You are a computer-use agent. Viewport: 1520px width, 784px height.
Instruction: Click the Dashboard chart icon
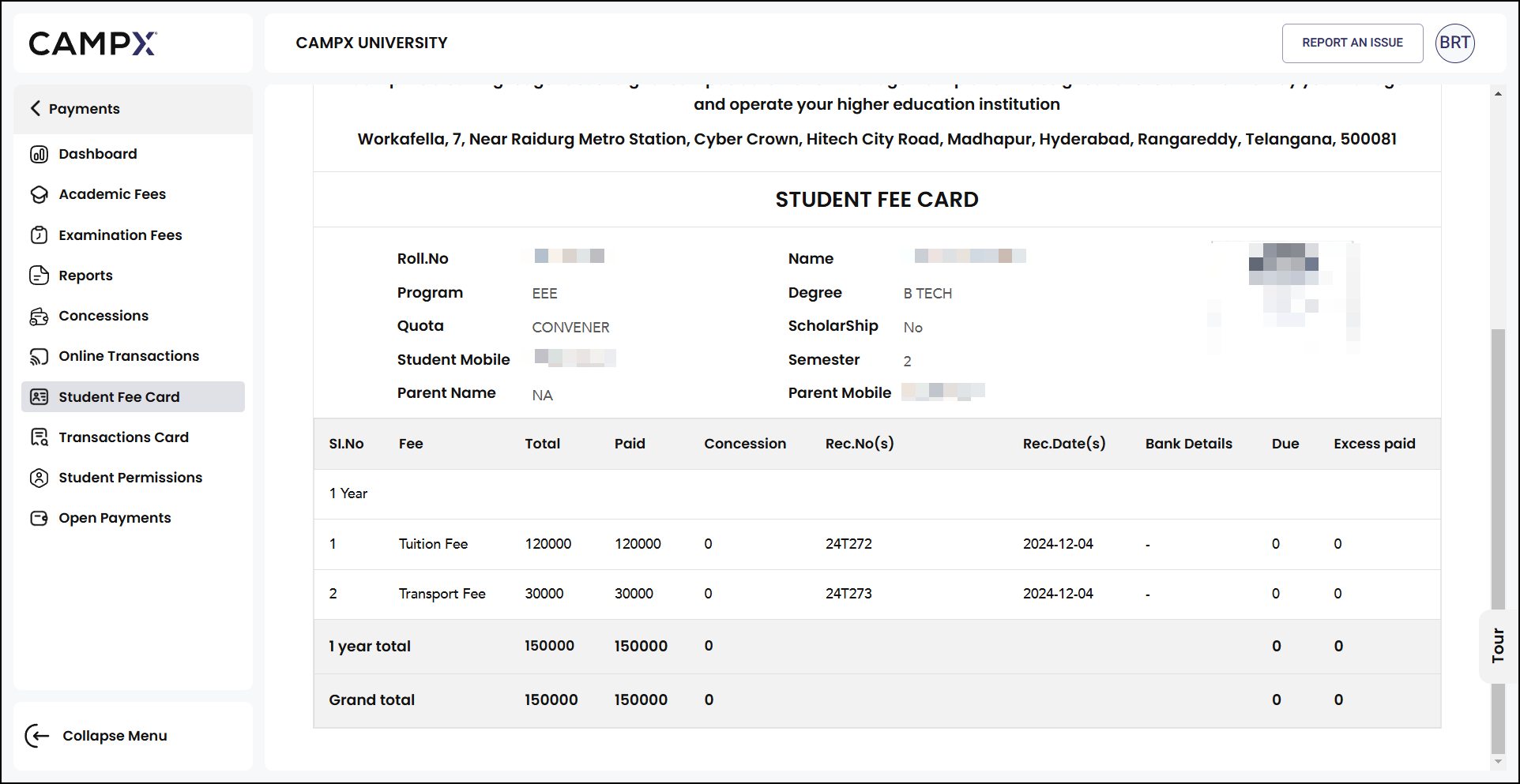pyautogui.click(x=39, y=154)
